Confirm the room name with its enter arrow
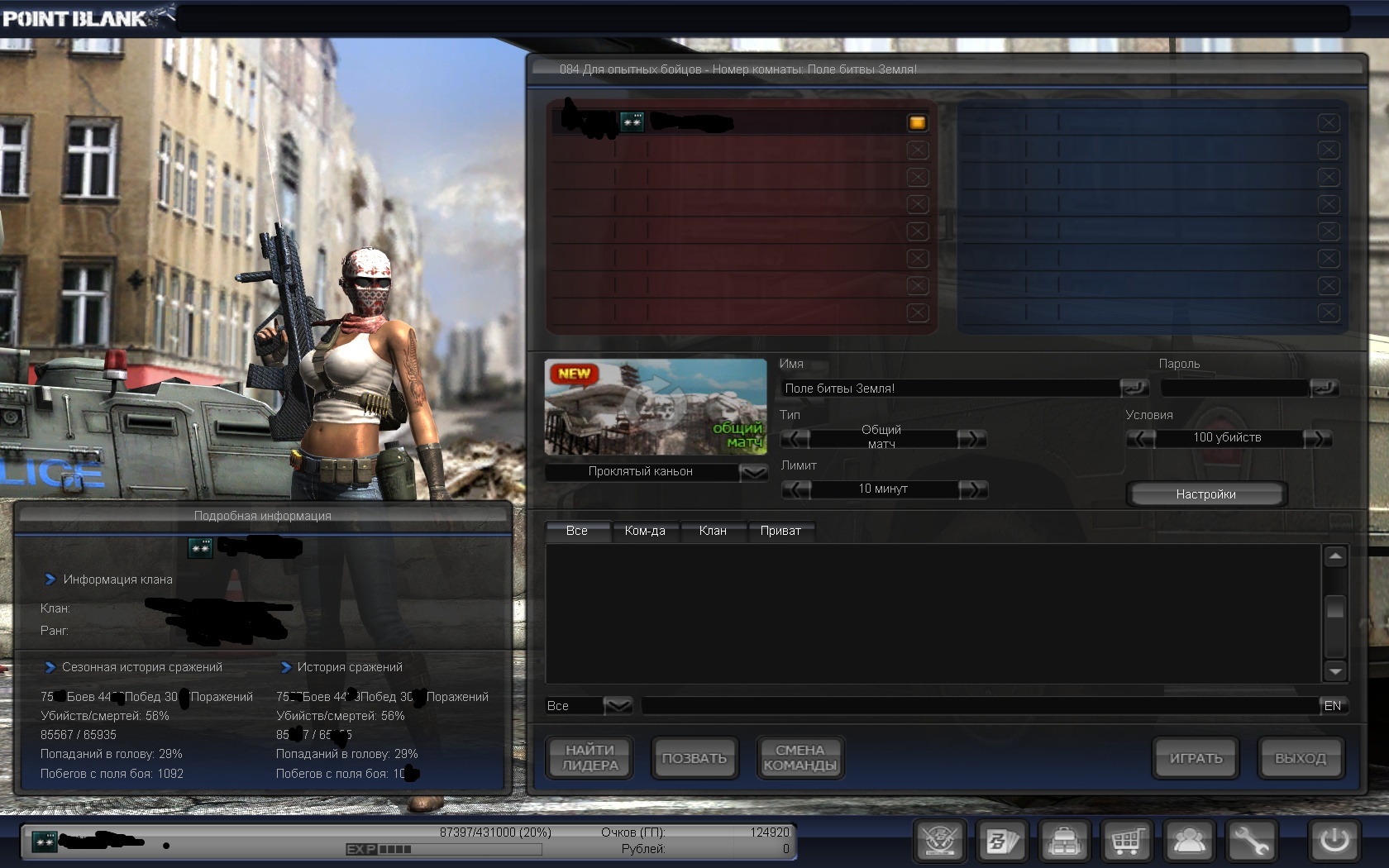Viewport: 1389px width, 868px height. tap(1134, 388)
